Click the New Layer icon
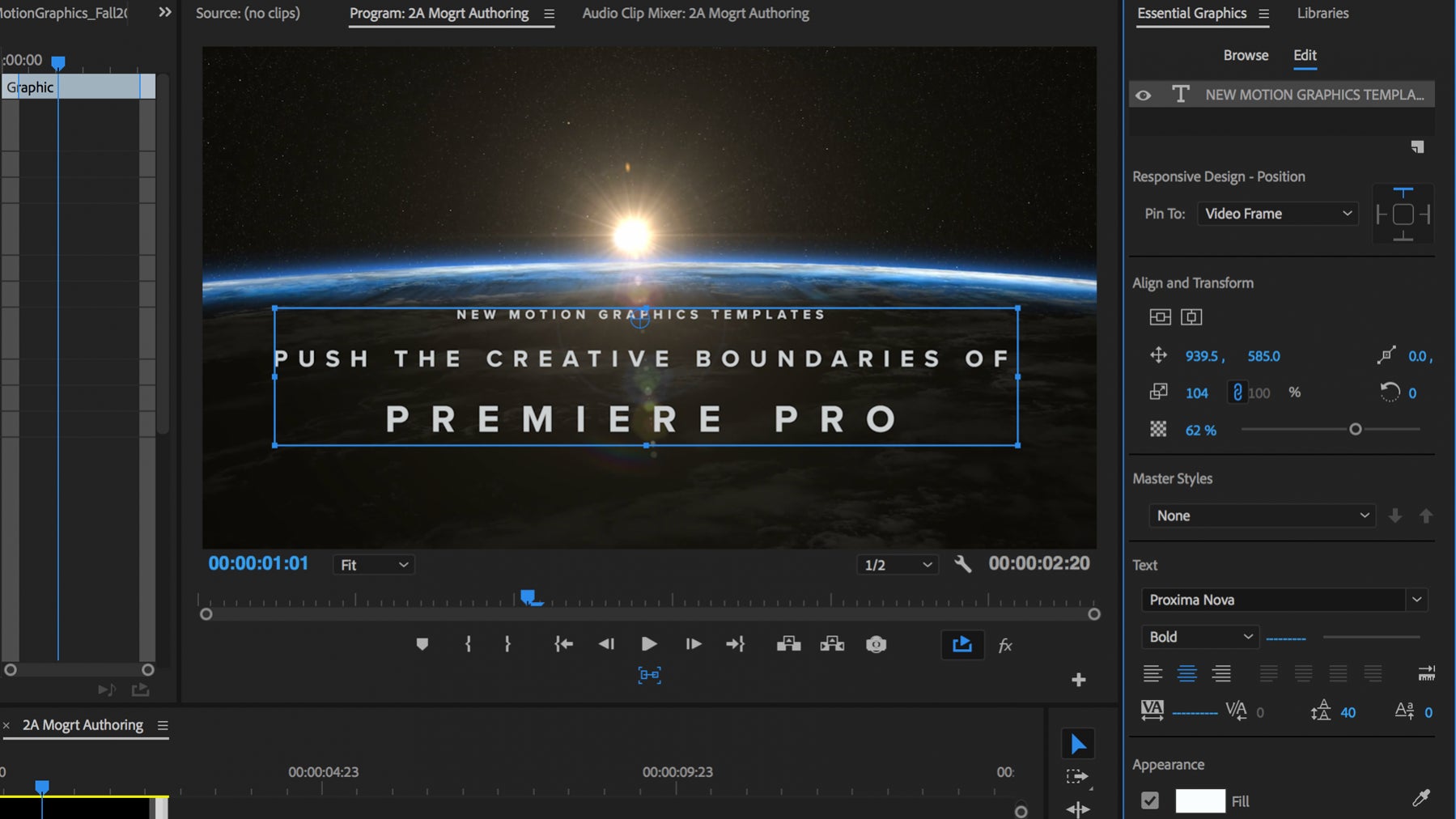The image size is (1456, 819). pos(1417,146)
